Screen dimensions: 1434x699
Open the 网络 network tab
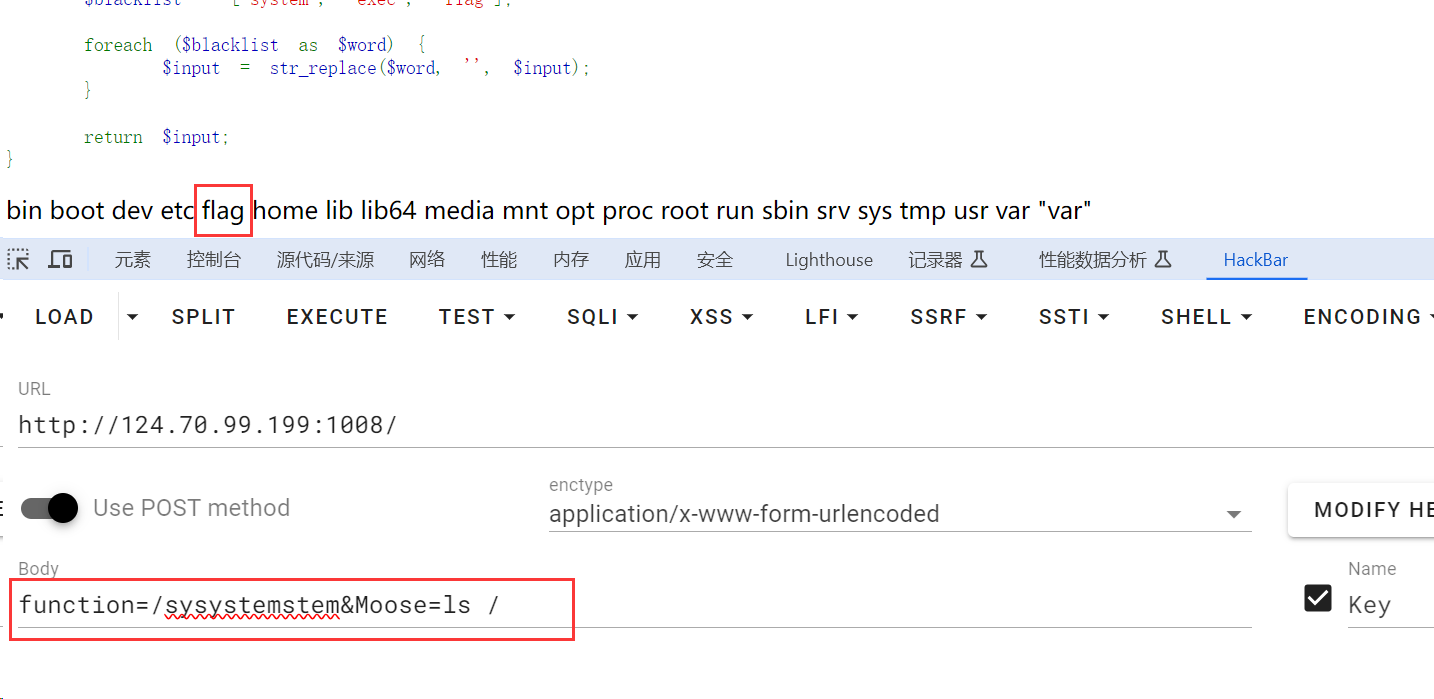pyautogui.click(x=427, y=260)
